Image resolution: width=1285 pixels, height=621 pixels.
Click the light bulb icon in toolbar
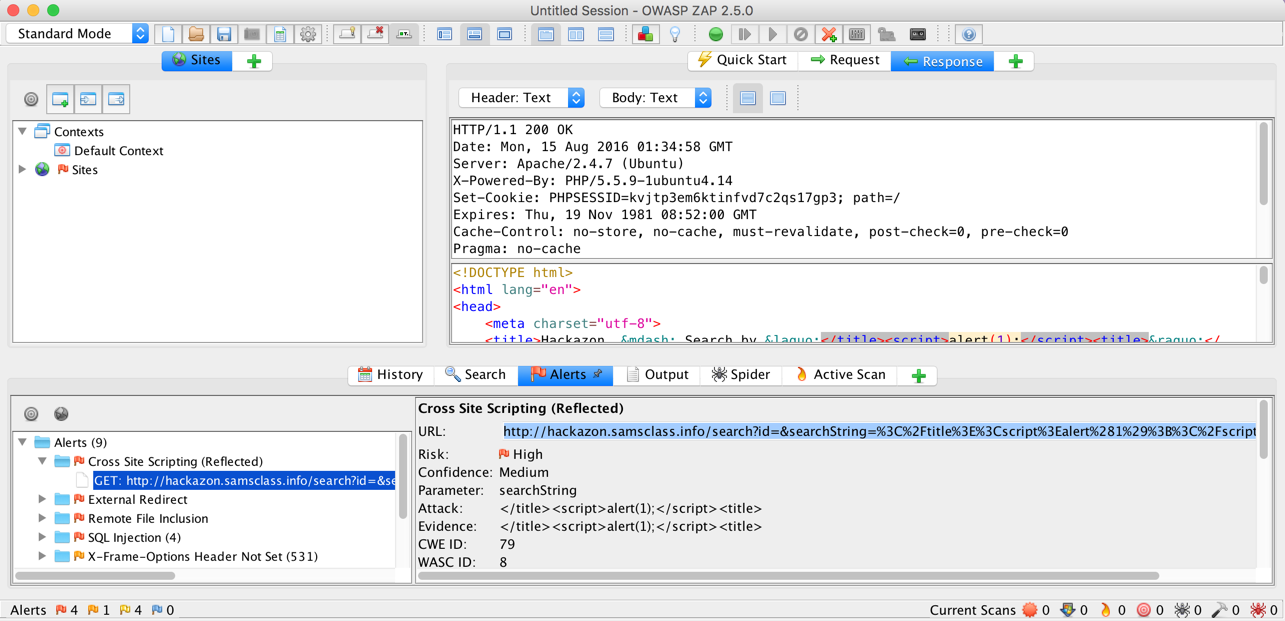pyautogui.click(x=675, y=34)
